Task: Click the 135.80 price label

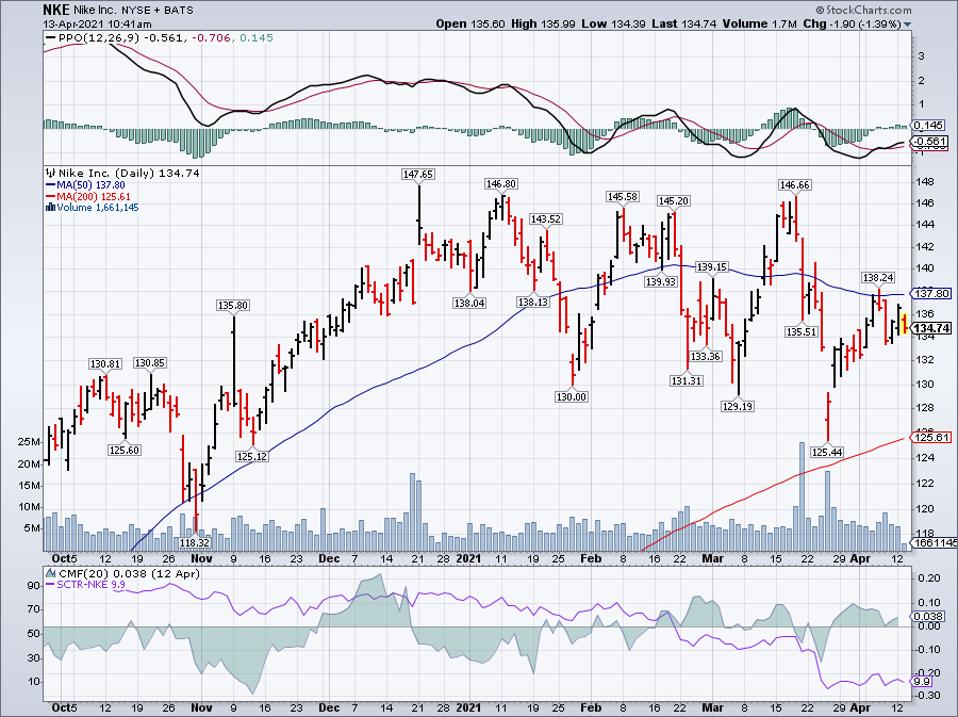Action: click(x=233, y=305)
